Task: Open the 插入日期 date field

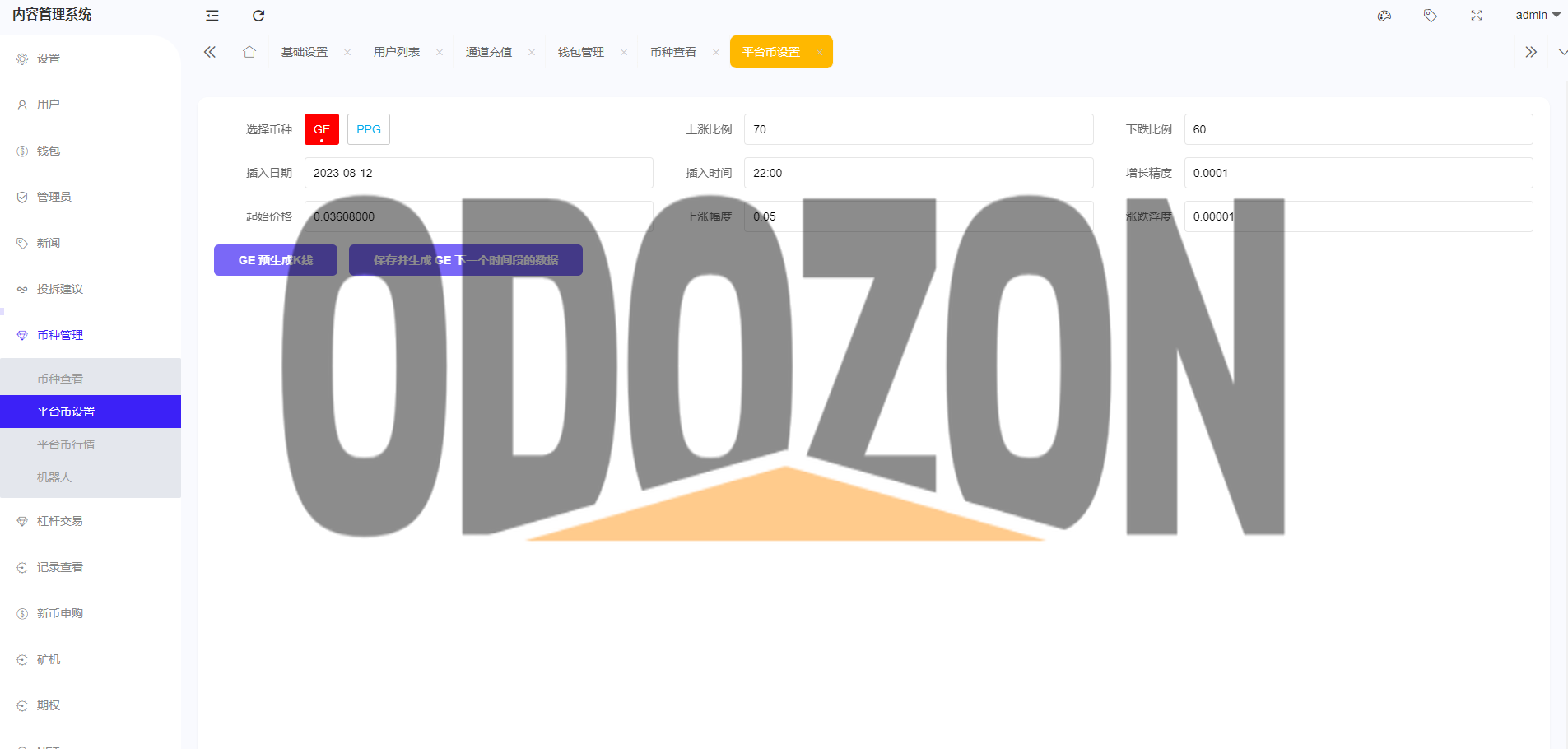Action: coord(479,173)
